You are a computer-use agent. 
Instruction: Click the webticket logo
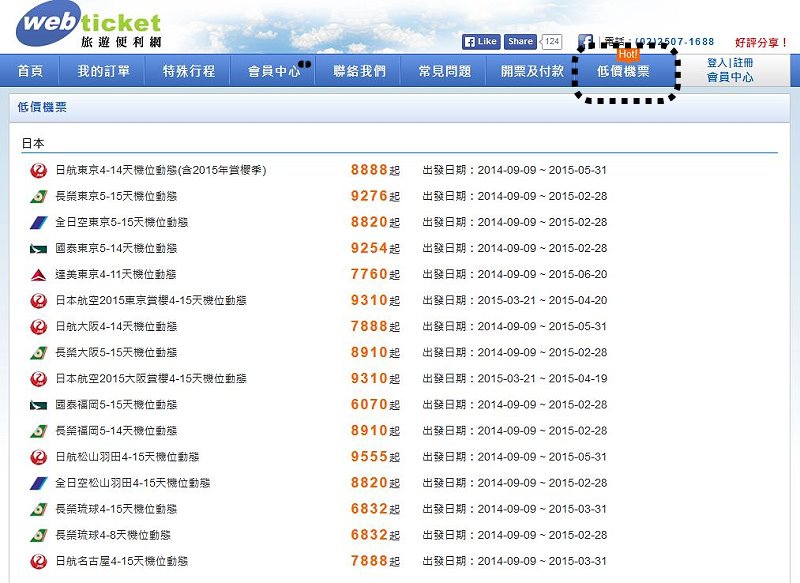pos(89,24)
